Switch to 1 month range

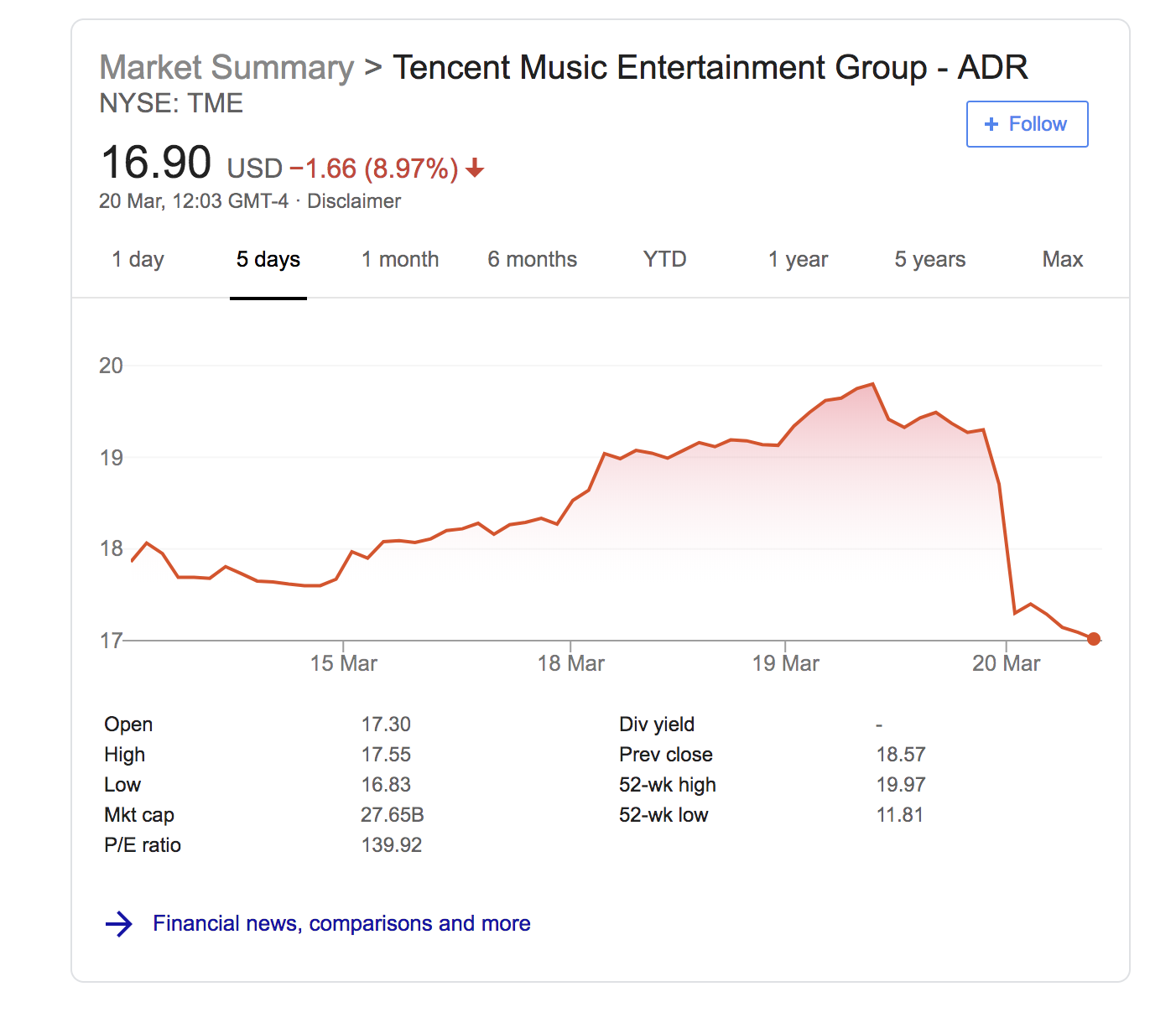click(400, 260)
